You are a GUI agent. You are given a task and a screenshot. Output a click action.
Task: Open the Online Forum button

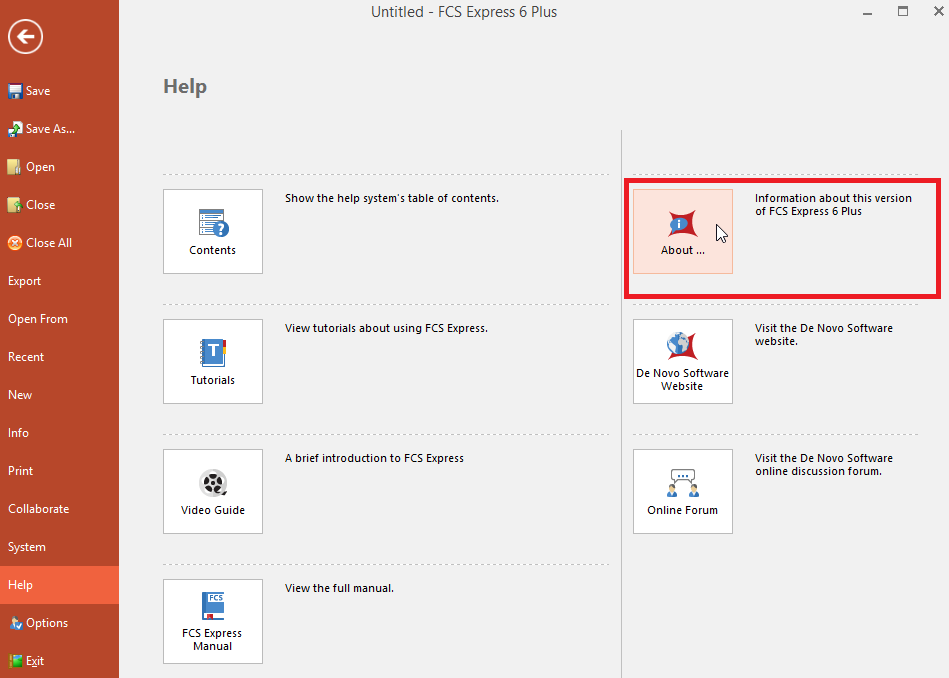coord(683,492)
